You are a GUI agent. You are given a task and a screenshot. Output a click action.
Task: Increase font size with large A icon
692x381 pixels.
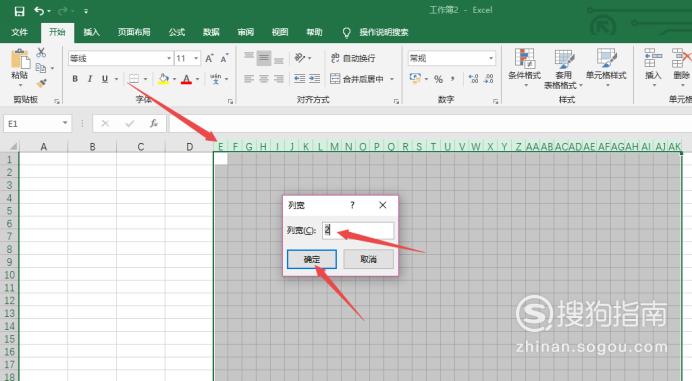(209, 58)
